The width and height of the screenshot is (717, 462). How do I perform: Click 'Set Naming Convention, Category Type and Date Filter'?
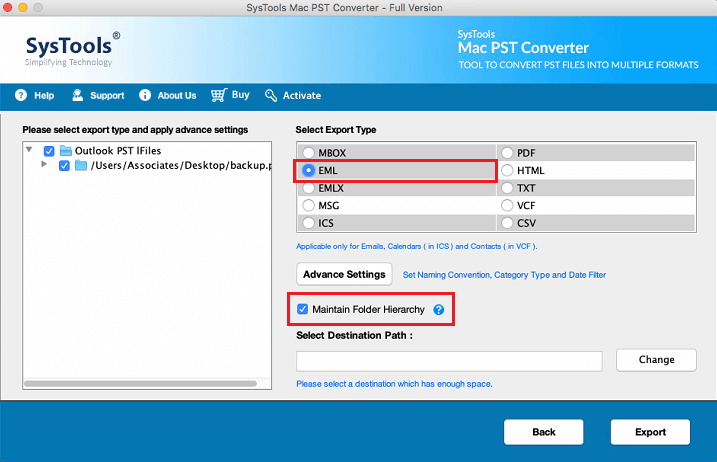(x=504, y=275)
